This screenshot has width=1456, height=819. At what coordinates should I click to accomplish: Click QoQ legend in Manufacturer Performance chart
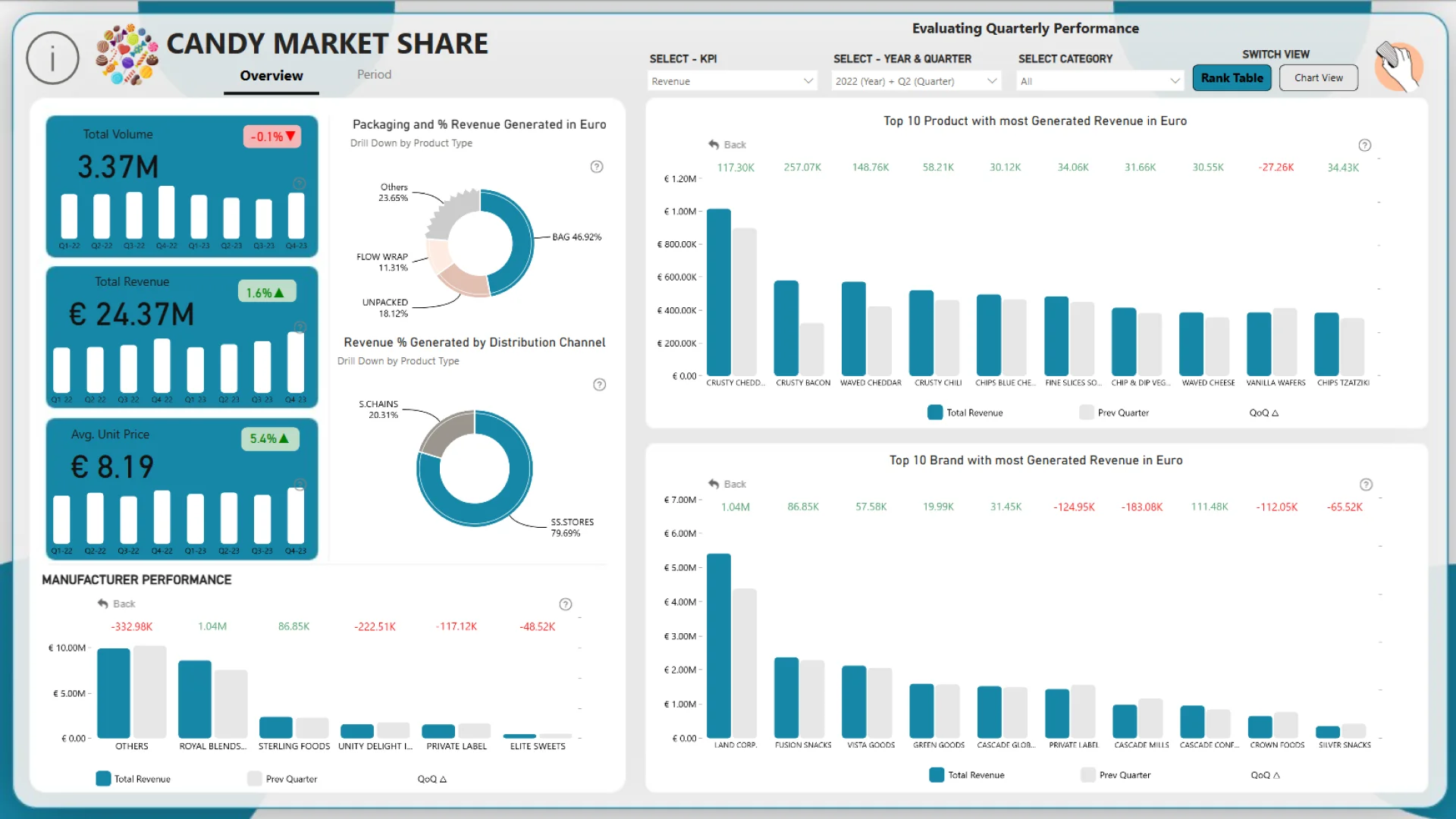click(x=432, y=779)
